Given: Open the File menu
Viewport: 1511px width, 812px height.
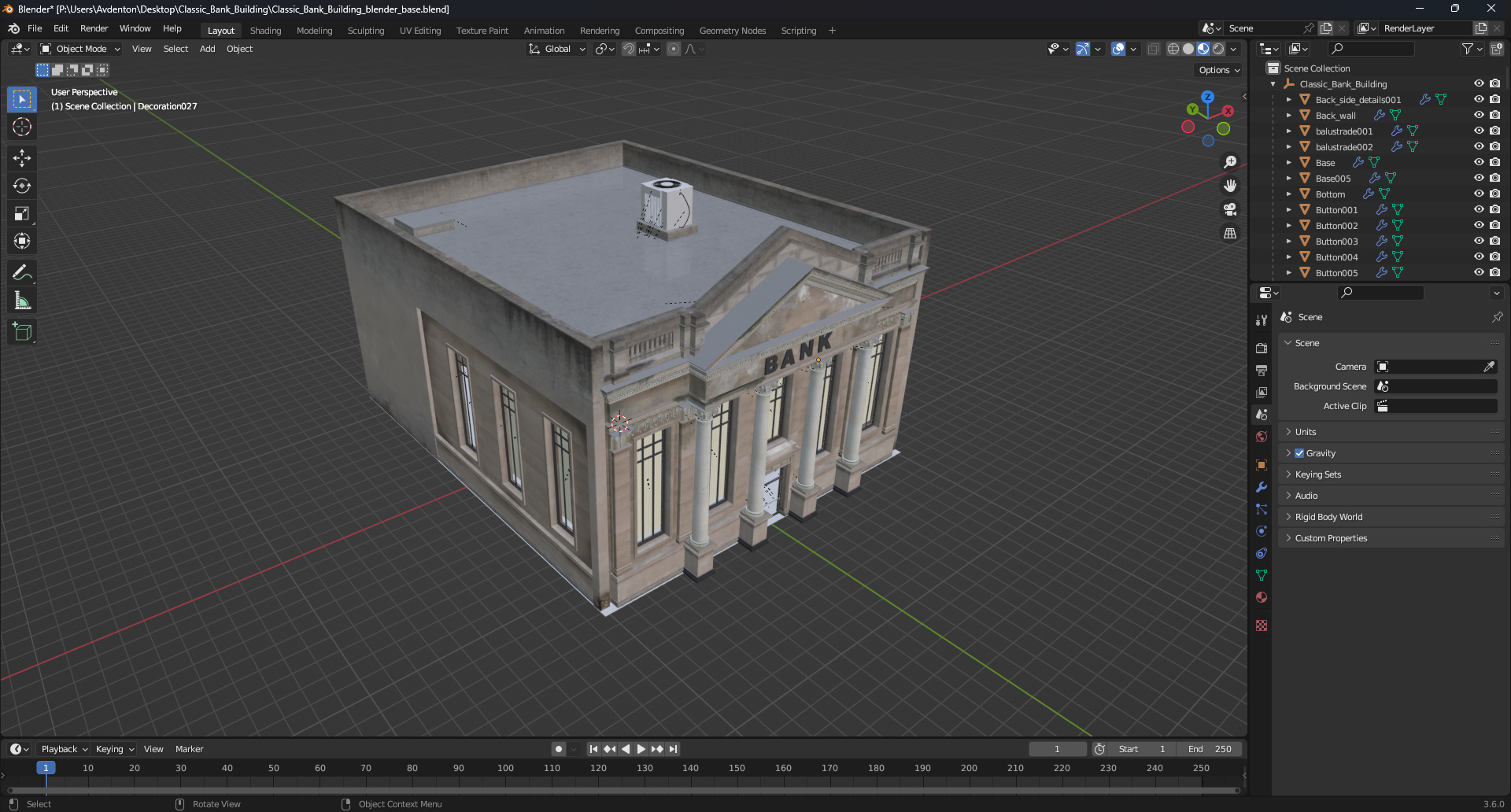Looking at the screenshot, I should [35, 28].
